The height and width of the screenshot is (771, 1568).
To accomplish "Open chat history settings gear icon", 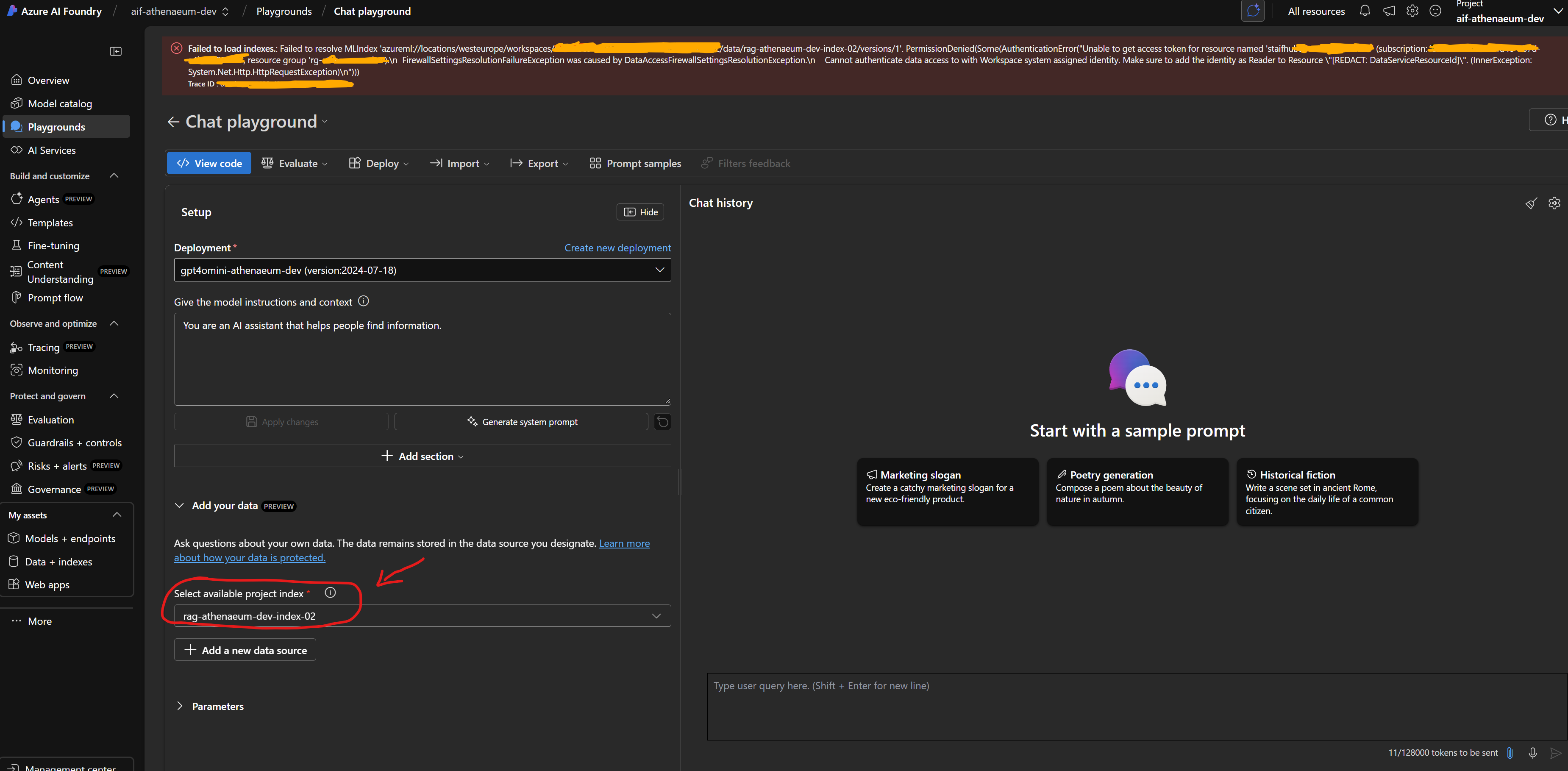I will coord(1554,203).
